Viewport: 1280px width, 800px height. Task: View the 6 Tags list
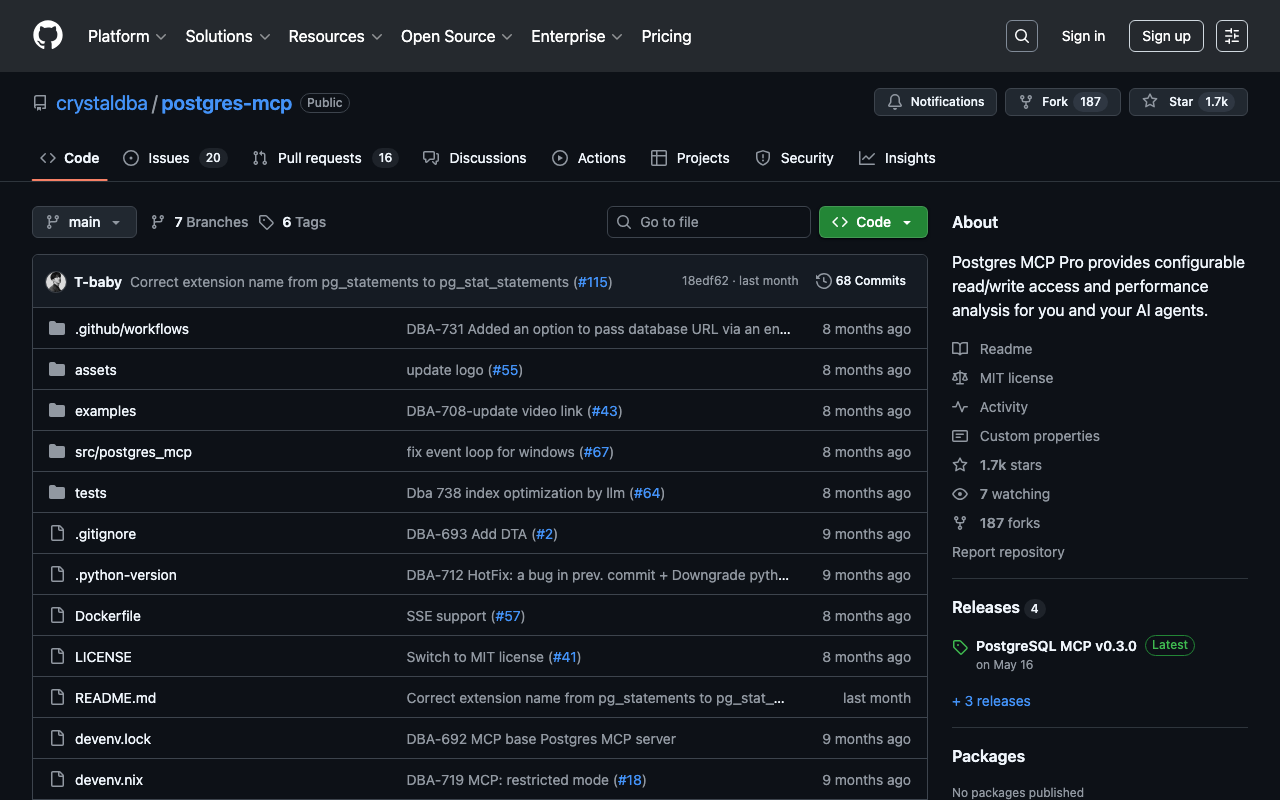292,222
